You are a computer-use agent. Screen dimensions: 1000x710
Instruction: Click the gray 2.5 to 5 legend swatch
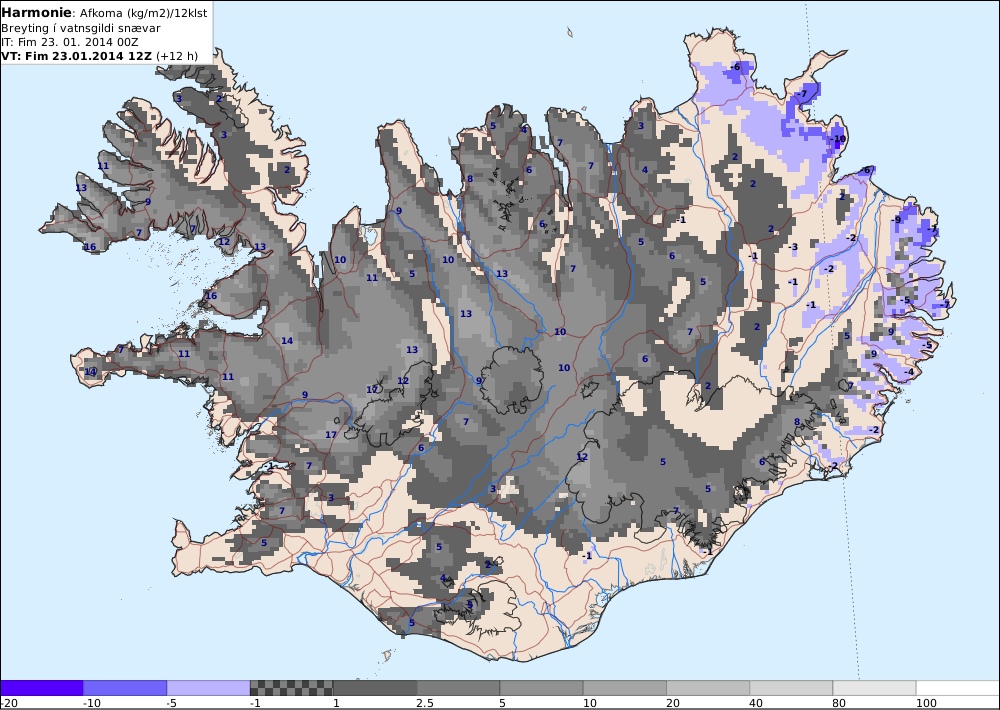pyautogui.click(x=459, y=688)
